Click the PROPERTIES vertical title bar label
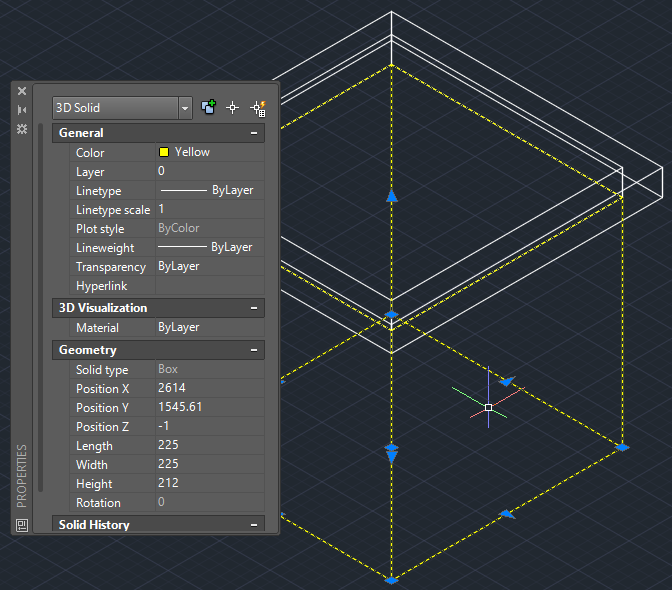The image size is (672, 590). point(22,476)
